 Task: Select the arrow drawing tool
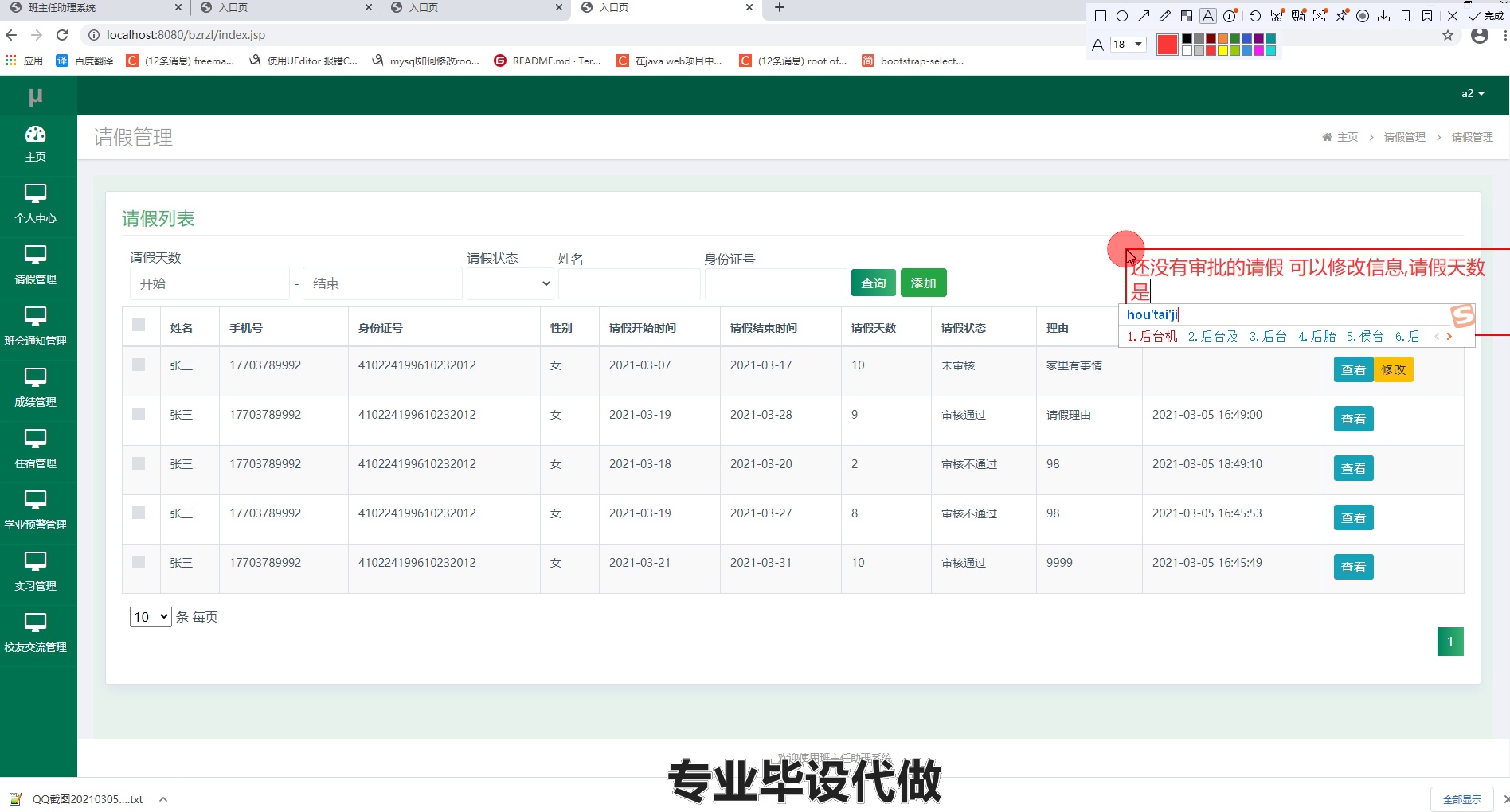click(1144, 16)
